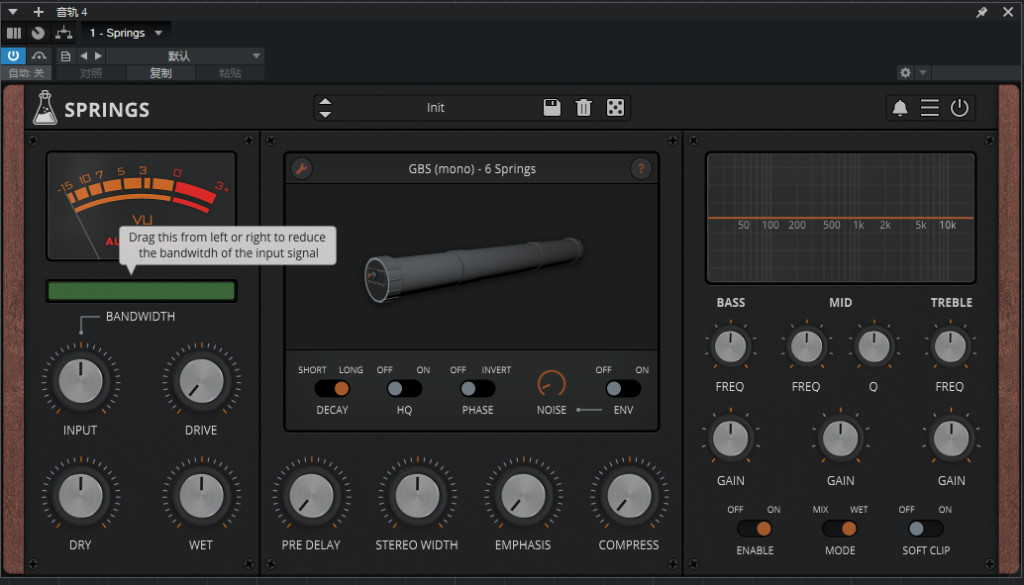Click the orange NOISE knob
The height and width of the screenshot is (585, 1024).
coord(551,384)
